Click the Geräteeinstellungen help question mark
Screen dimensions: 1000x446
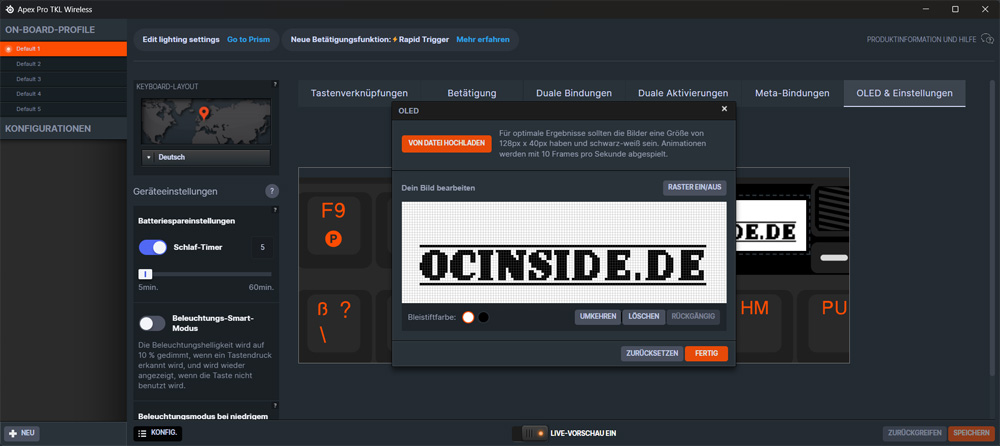point(272,191)
